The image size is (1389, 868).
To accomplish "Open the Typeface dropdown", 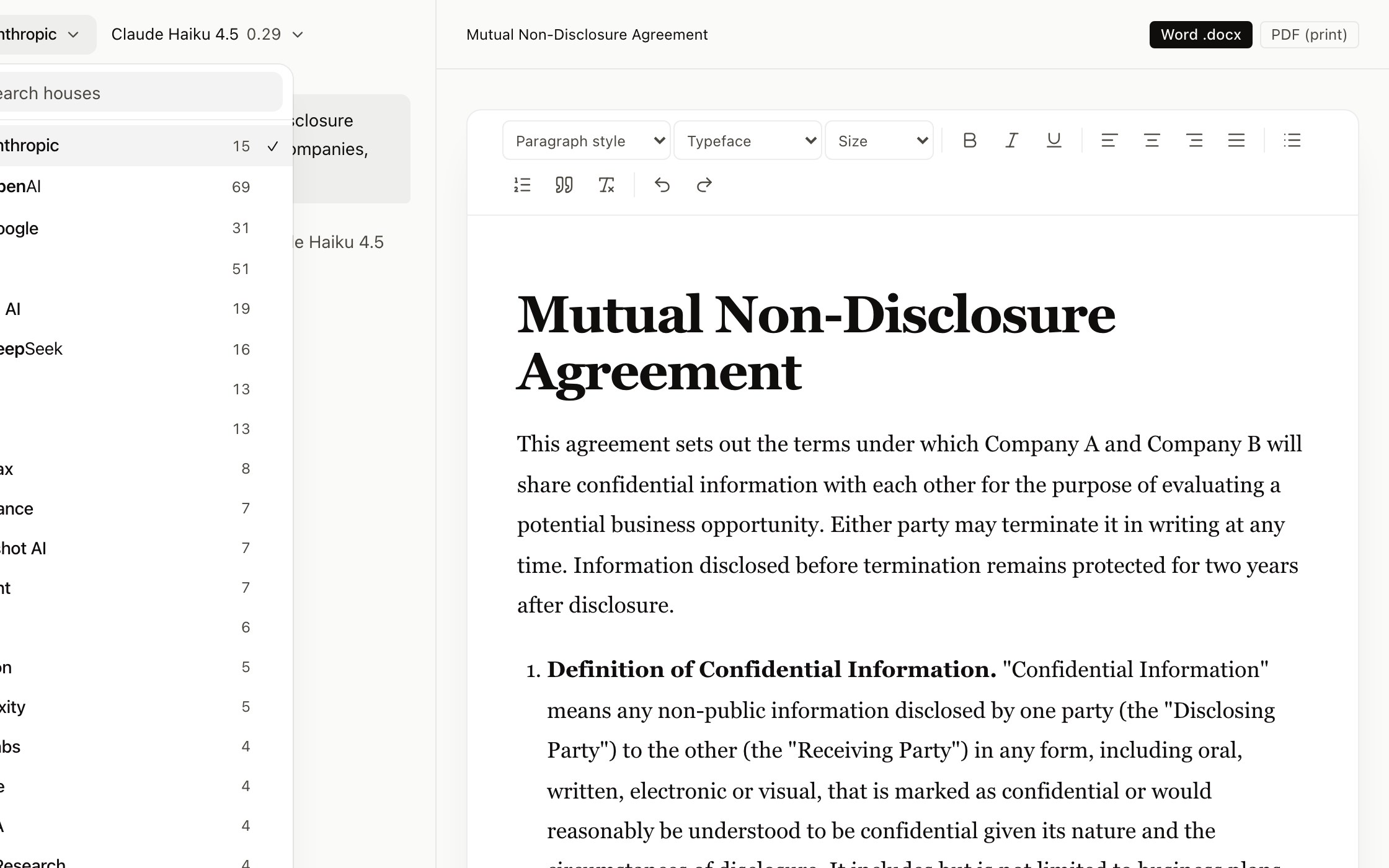I will [x=748, y=141].
